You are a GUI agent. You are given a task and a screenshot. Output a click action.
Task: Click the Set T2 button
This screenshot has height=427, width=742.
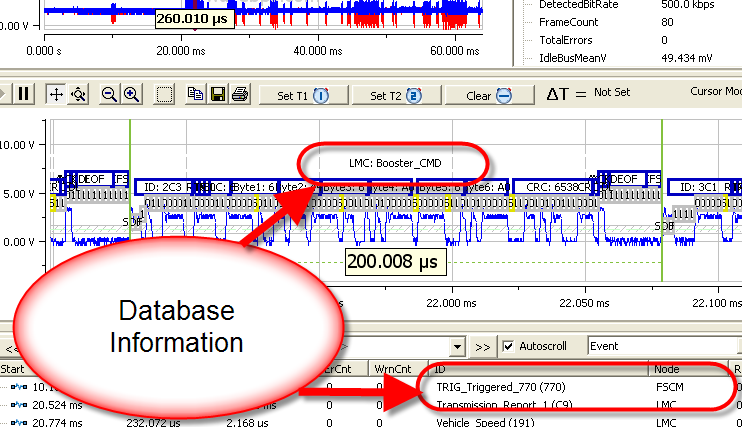(397, 96)
